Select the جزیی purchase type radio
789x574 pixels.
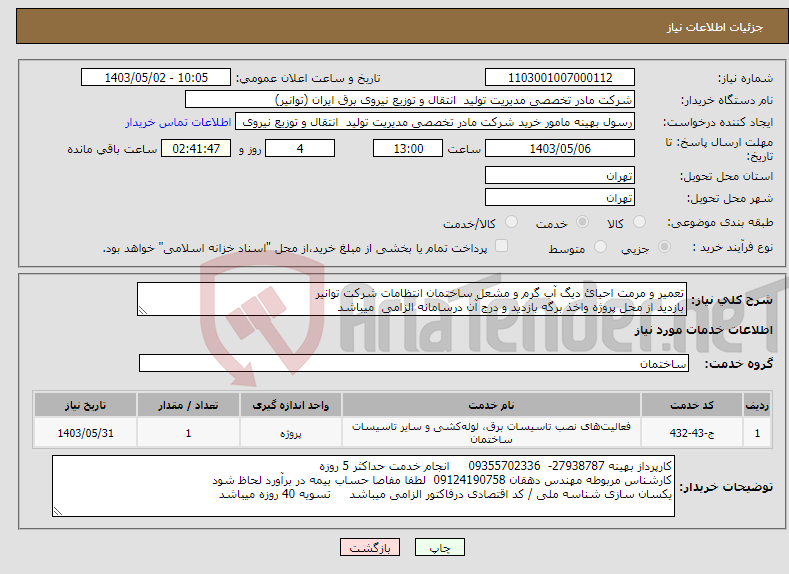pyautogui.click(x=664, y=247)
